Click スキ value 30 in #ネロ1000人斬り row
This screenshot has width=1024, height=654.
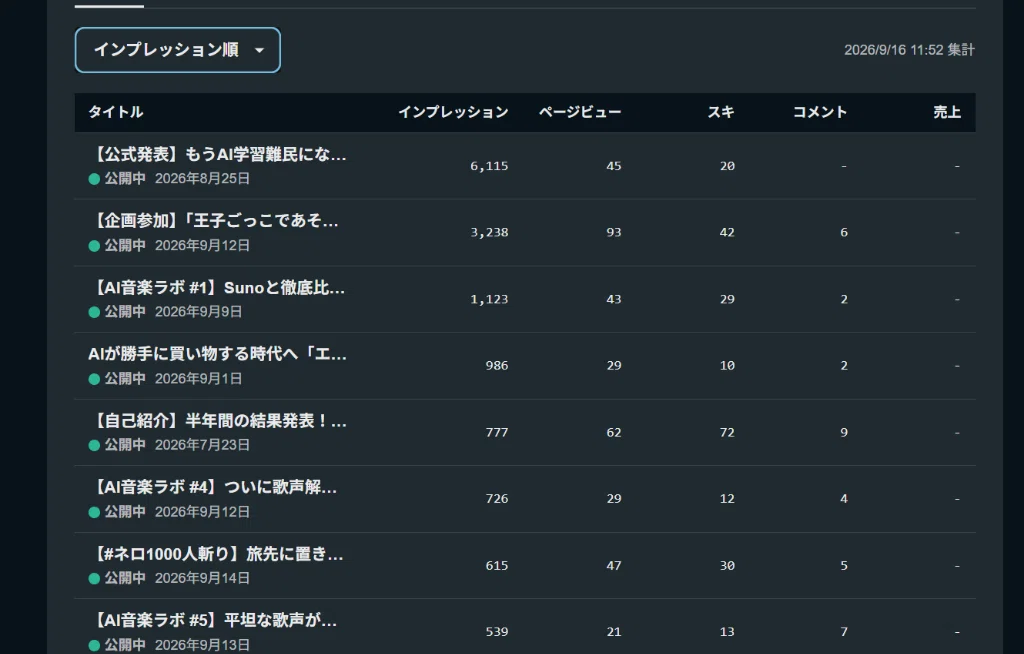[x=728, y=566]
